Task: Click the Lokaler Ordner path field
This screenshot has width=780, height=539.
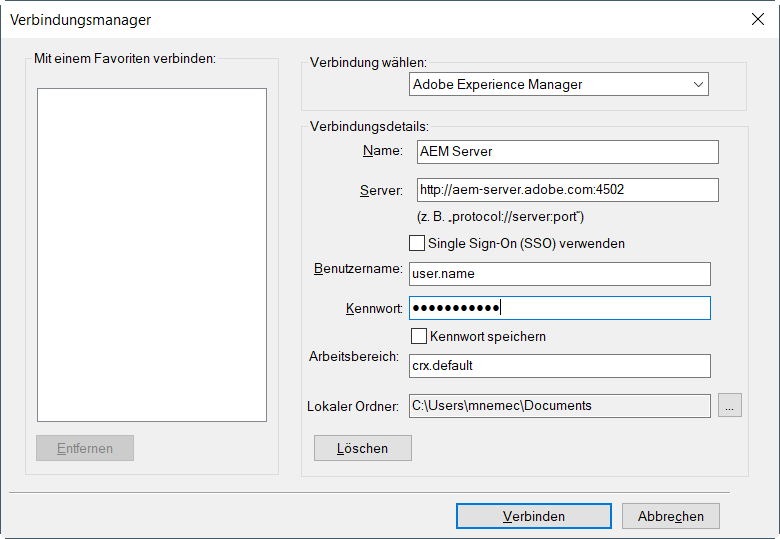Action: click(x=559, y=405)
